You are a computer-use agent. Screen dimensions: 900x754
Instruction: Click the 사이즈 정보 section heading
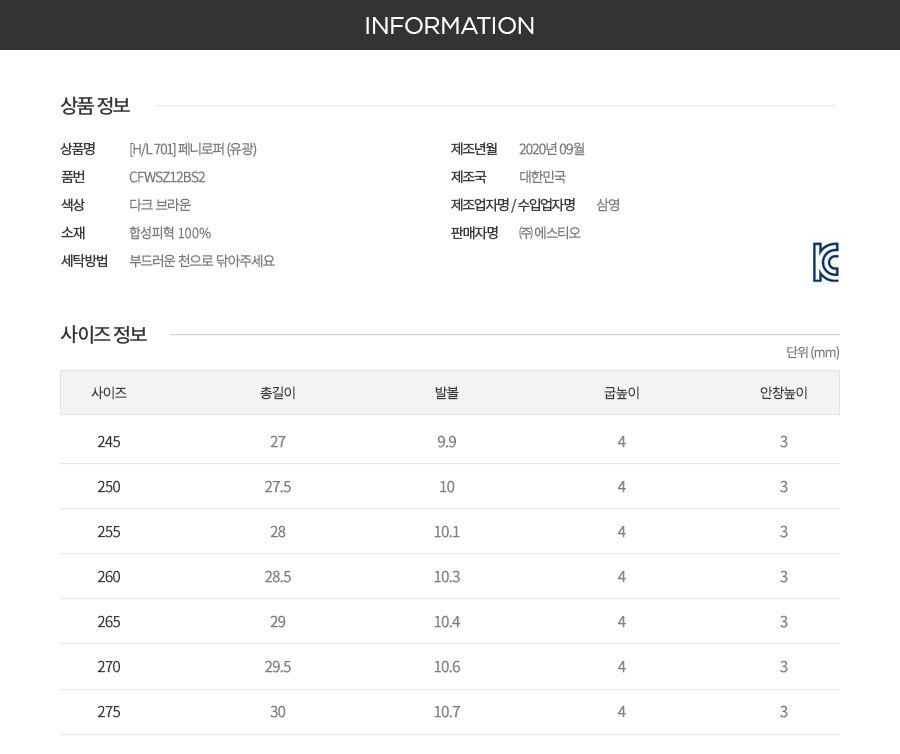coord(104,334)
